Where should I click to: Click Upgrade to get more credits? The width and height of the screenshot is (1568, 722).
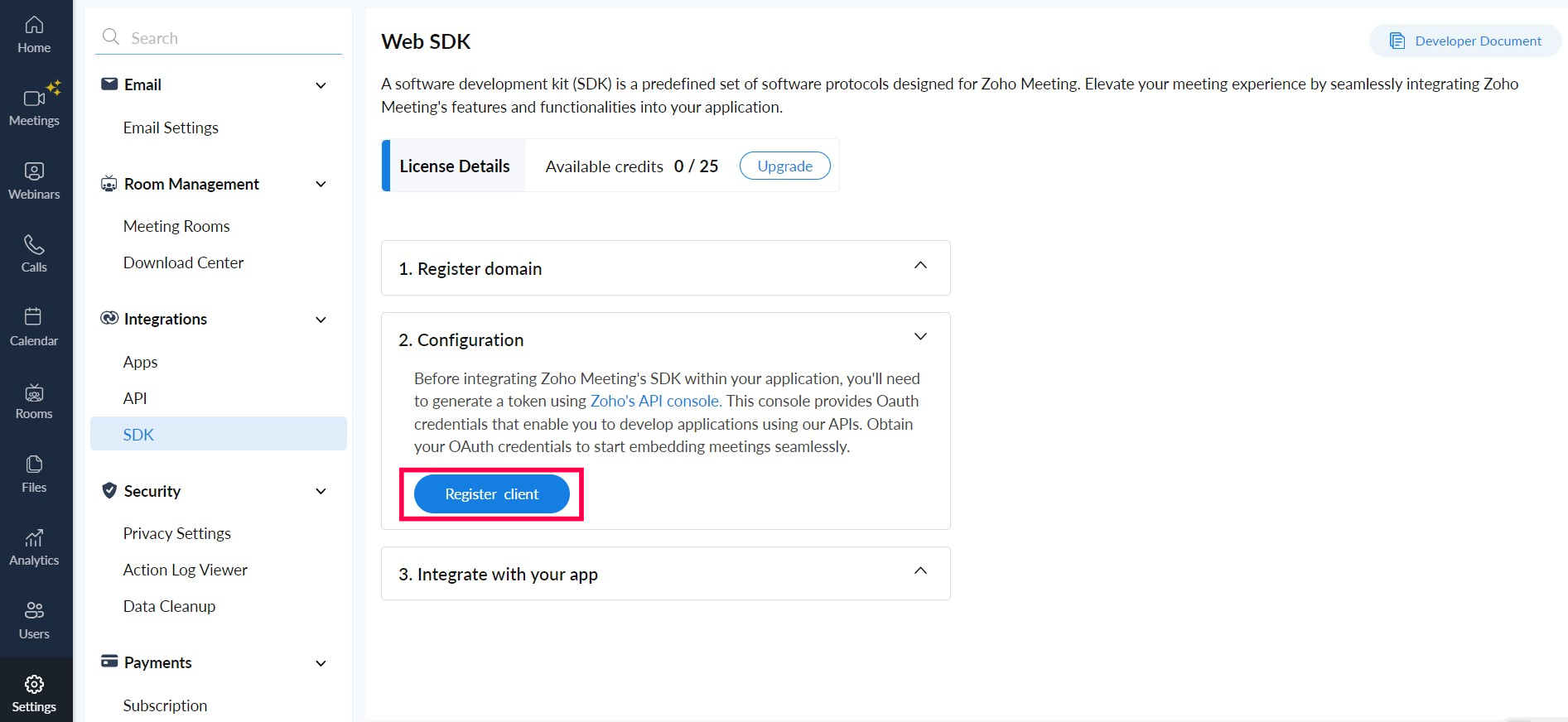pos(784,166)
